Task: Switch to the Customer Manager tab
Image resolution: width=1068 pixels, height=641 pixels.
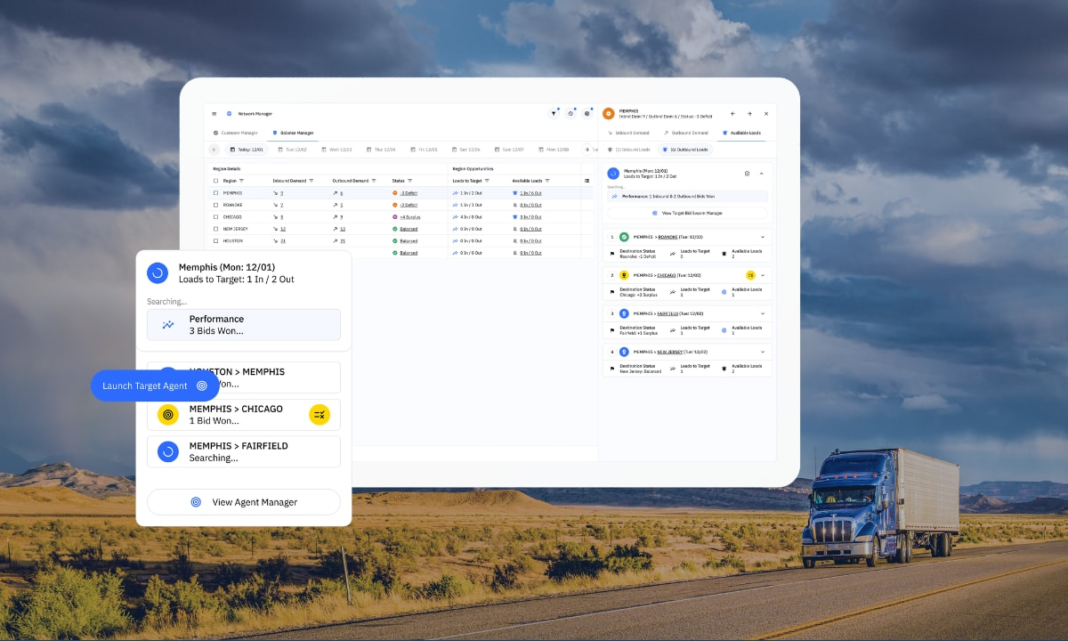Action: pyautogui.click(x=236, y=132)
